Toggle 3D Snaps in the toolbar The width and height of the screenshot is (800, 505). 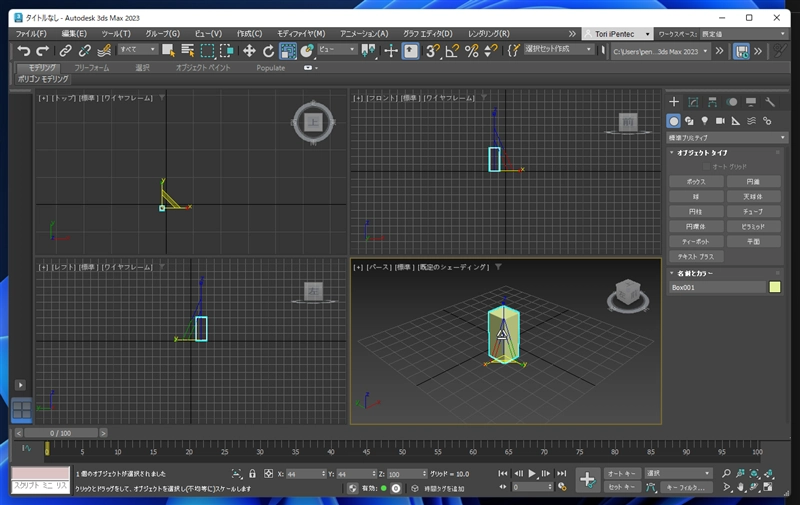[433, 50]
